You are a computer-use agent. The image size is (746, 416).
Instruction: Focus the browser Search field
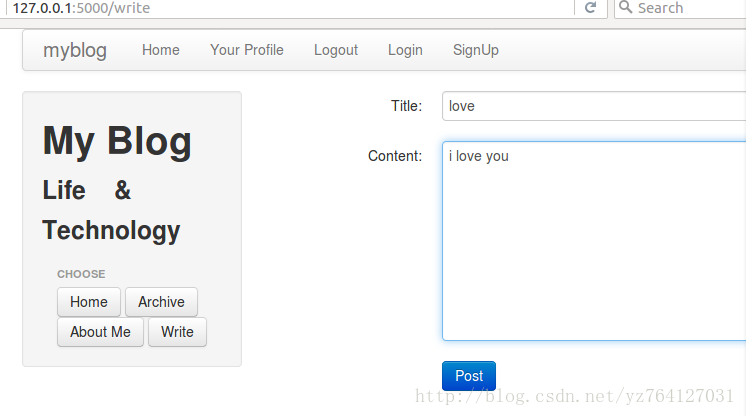point(680,8)
